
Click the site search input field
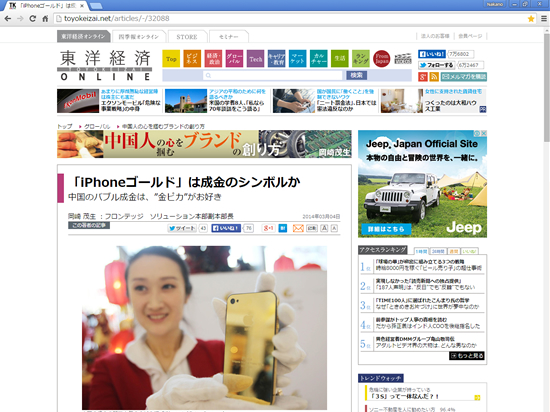273,75
